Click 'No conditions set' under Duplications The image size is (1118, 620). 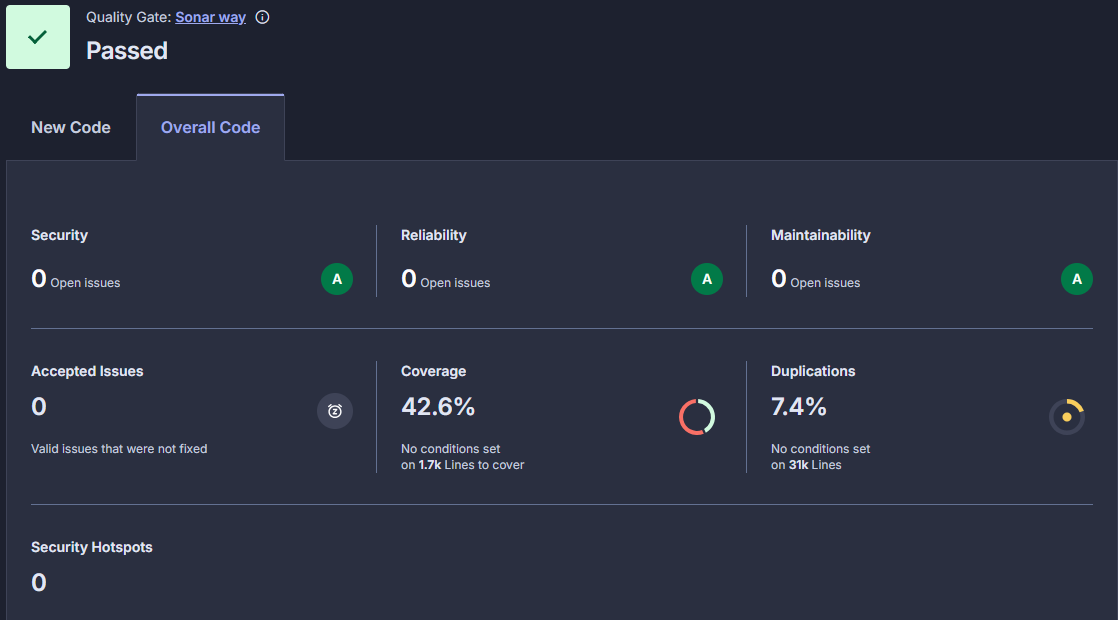pos(821,449)
